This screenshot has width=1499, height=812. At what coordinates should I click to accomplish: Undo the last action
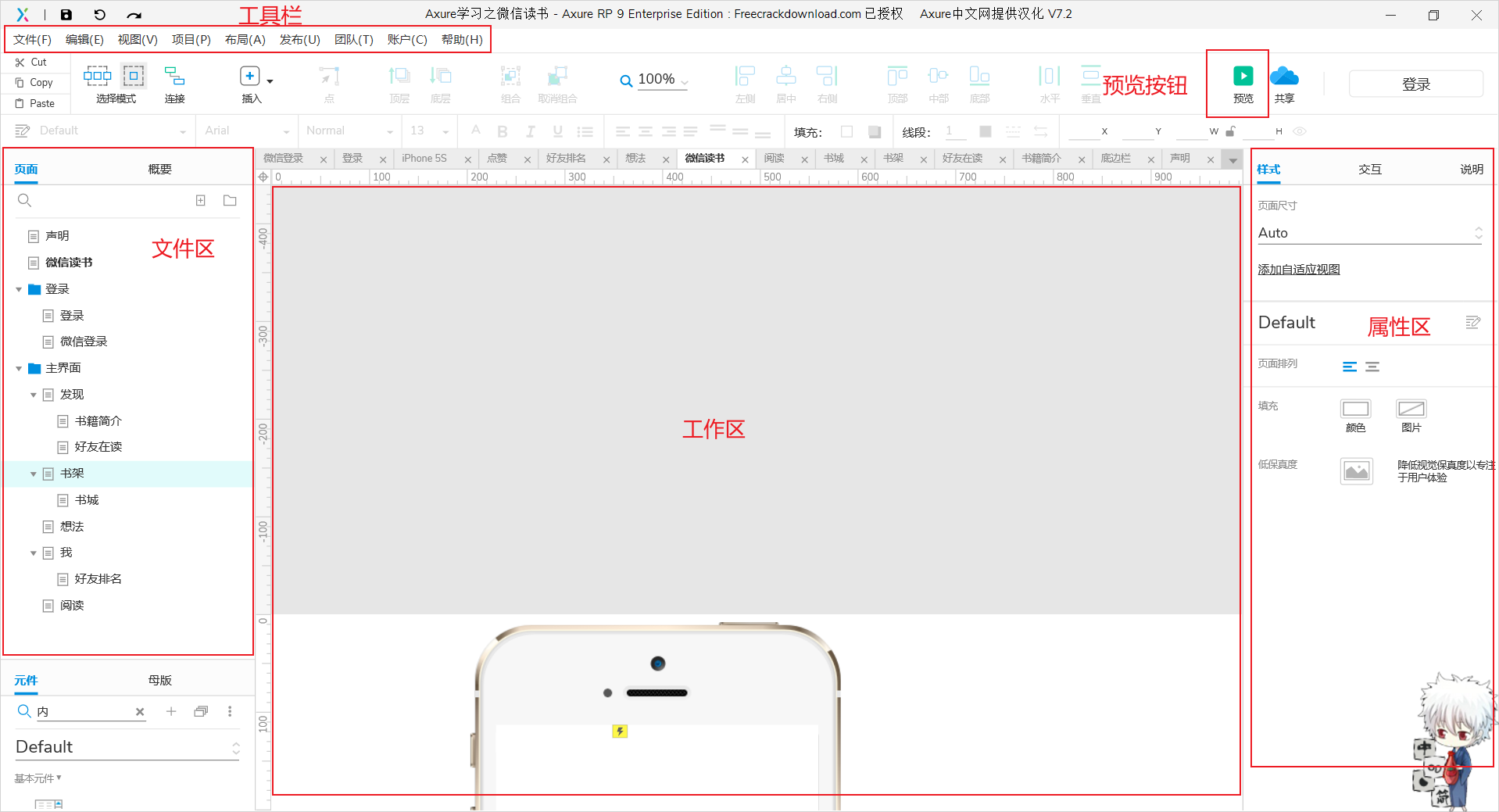[x=99, y=14]
